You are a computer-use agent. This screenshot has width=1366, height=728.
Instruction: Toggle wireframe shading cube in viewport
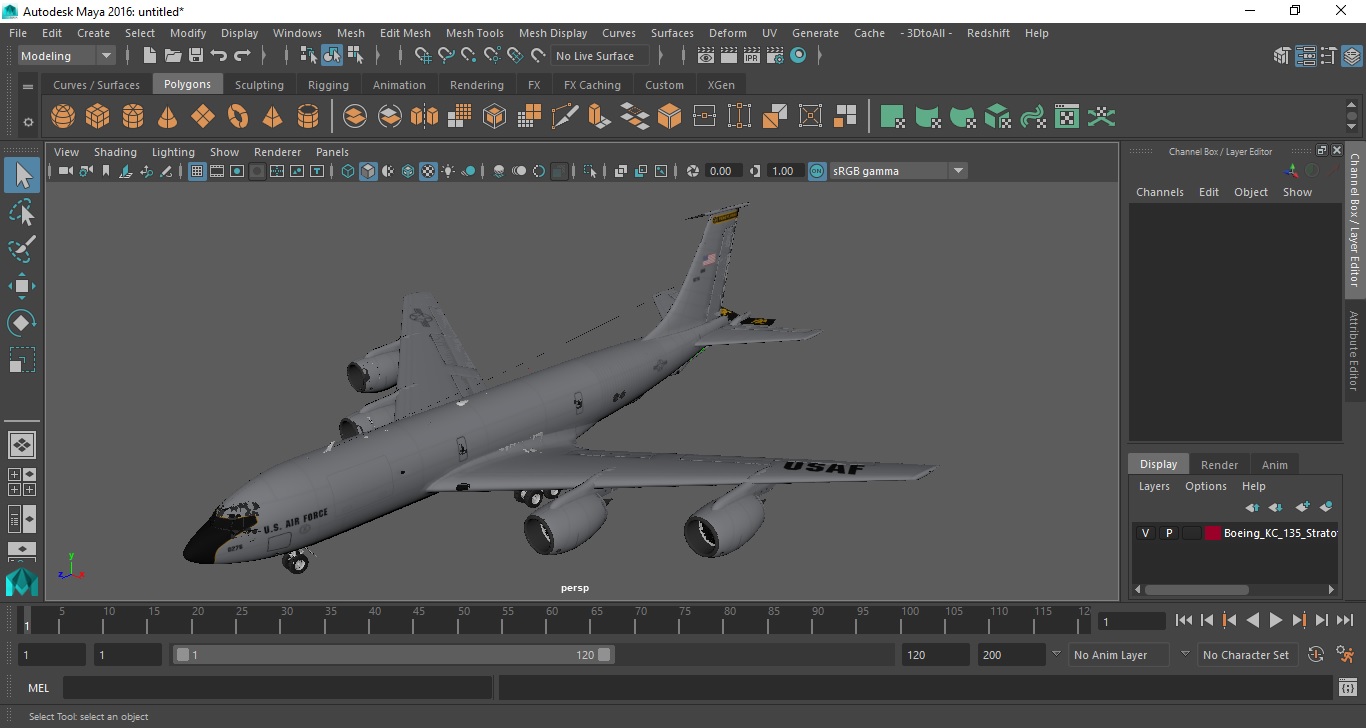(348, 171)
